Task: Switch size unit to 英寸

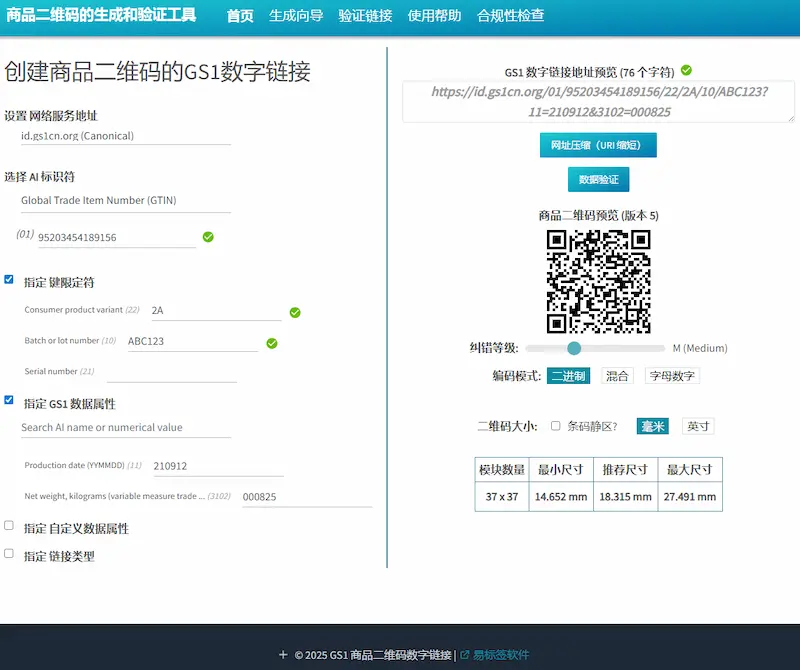Action: coord(698,426)
